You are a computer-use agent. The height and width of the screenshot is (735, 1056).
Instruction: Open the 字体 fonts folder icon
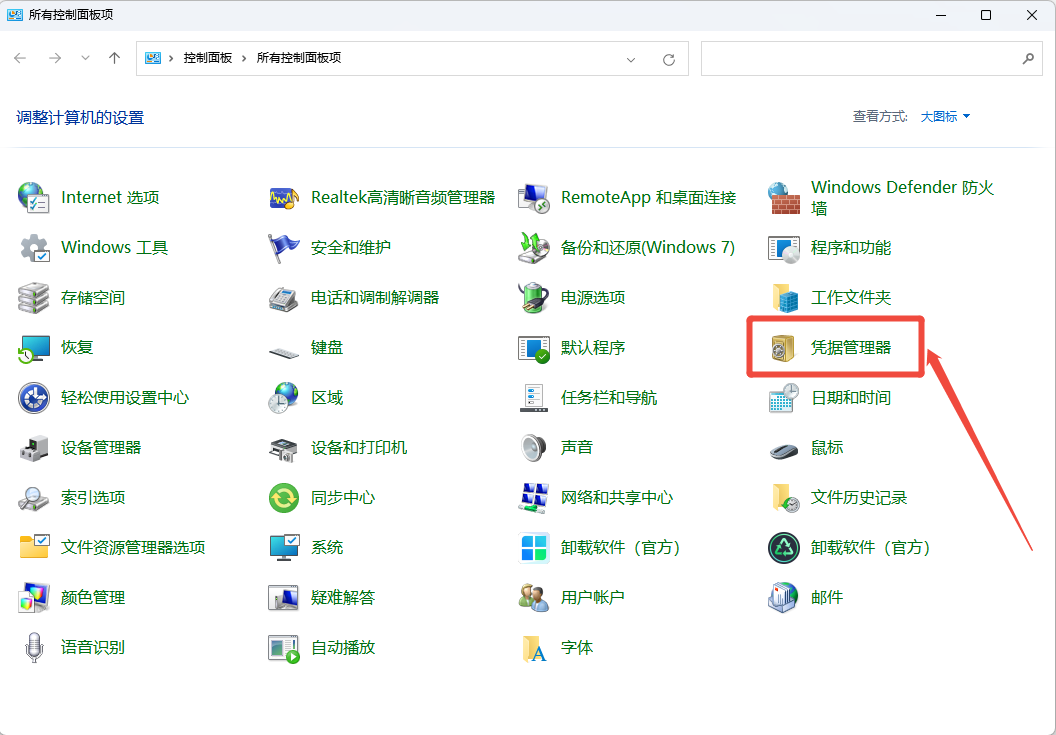(x=533, y=648)
